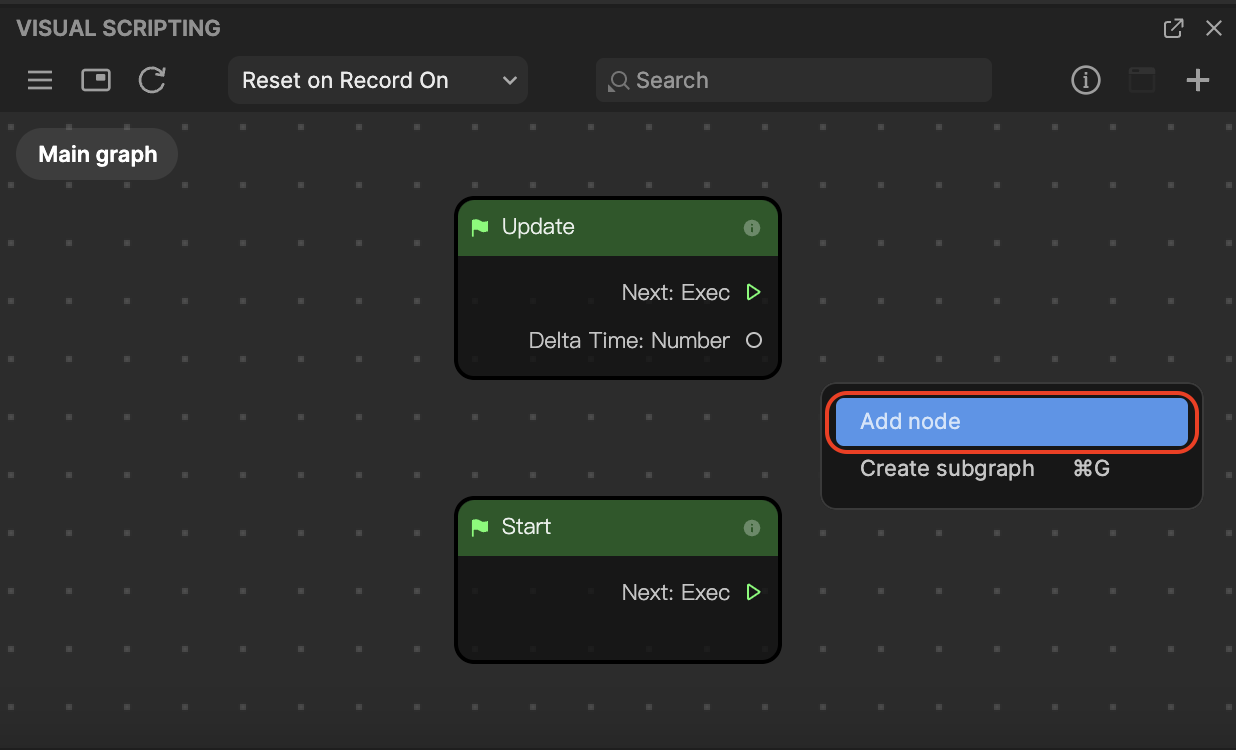Screen dimensions: 1236x750
Task: Click Start node's Next: Exec output port
Action: click(754, 593)
